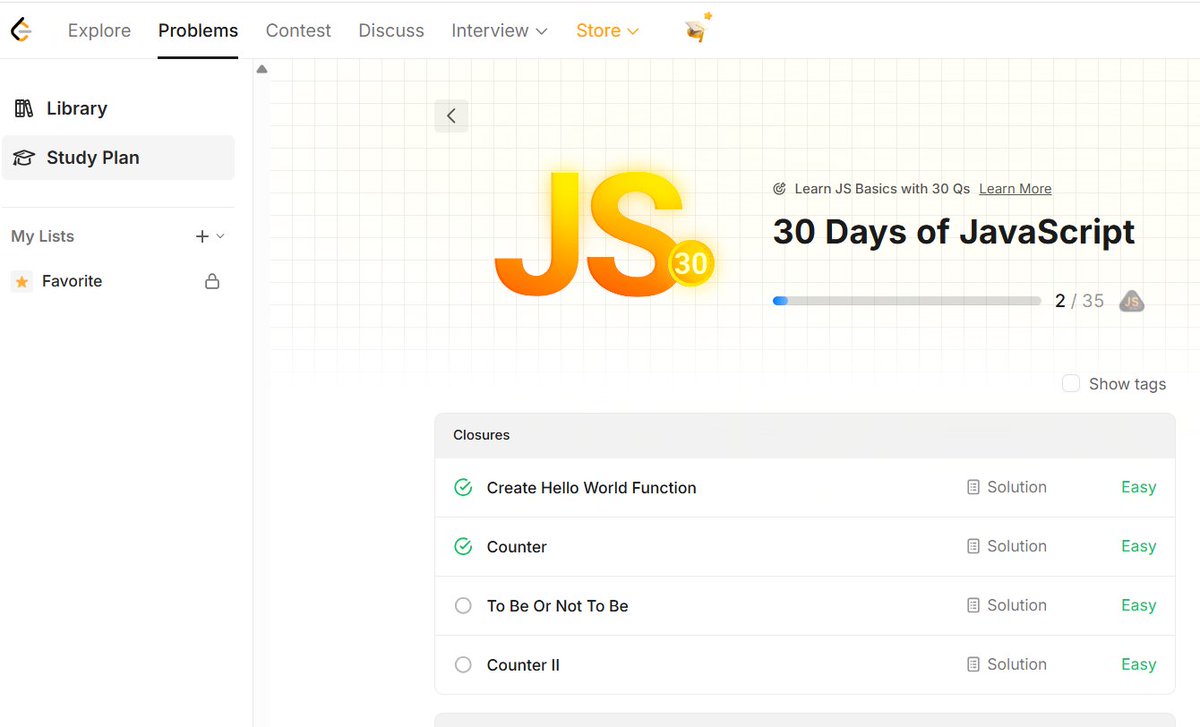Click the Favorite star icon
The image size is (1200, 727).
click(x=22, y=281)
